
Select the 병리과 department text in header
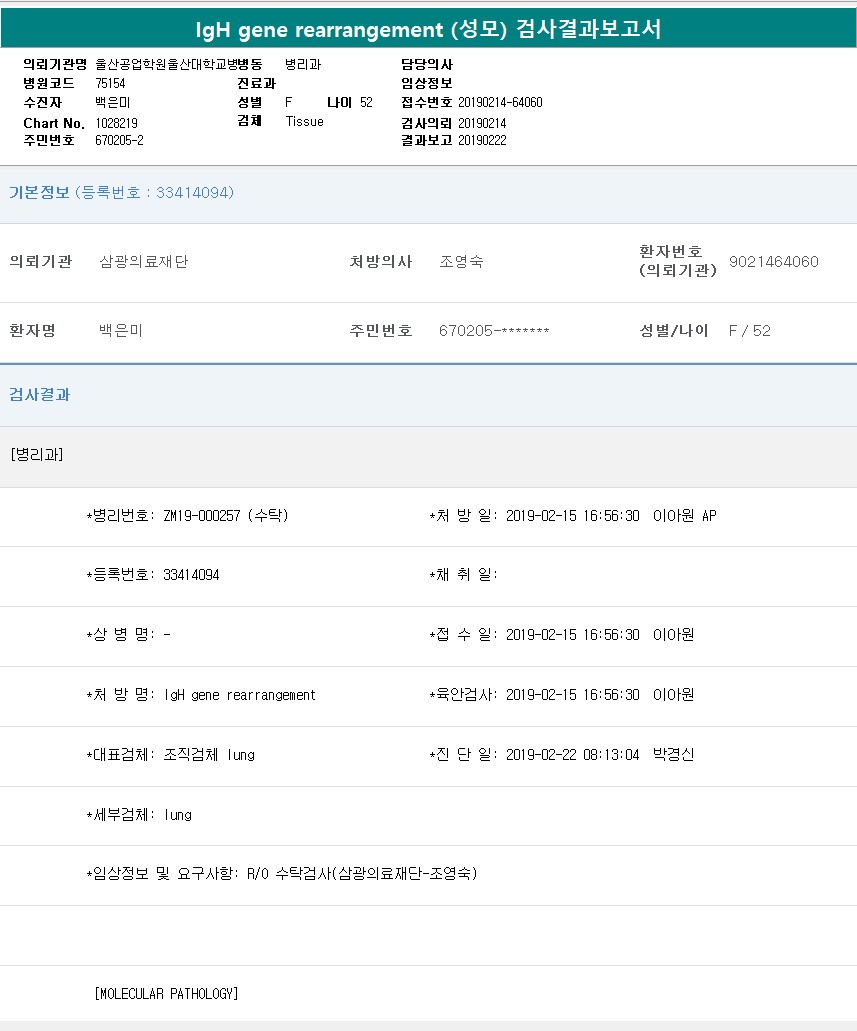coord(303,64)
